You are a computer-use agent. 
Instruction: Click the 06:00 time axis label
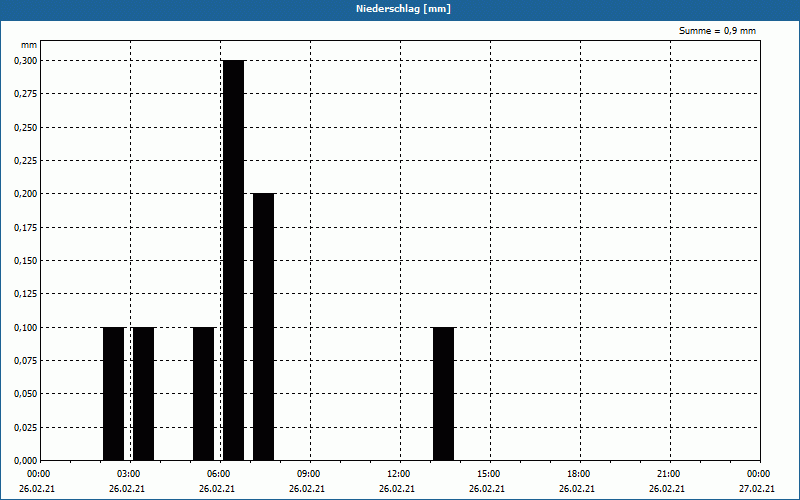(219, 474)
